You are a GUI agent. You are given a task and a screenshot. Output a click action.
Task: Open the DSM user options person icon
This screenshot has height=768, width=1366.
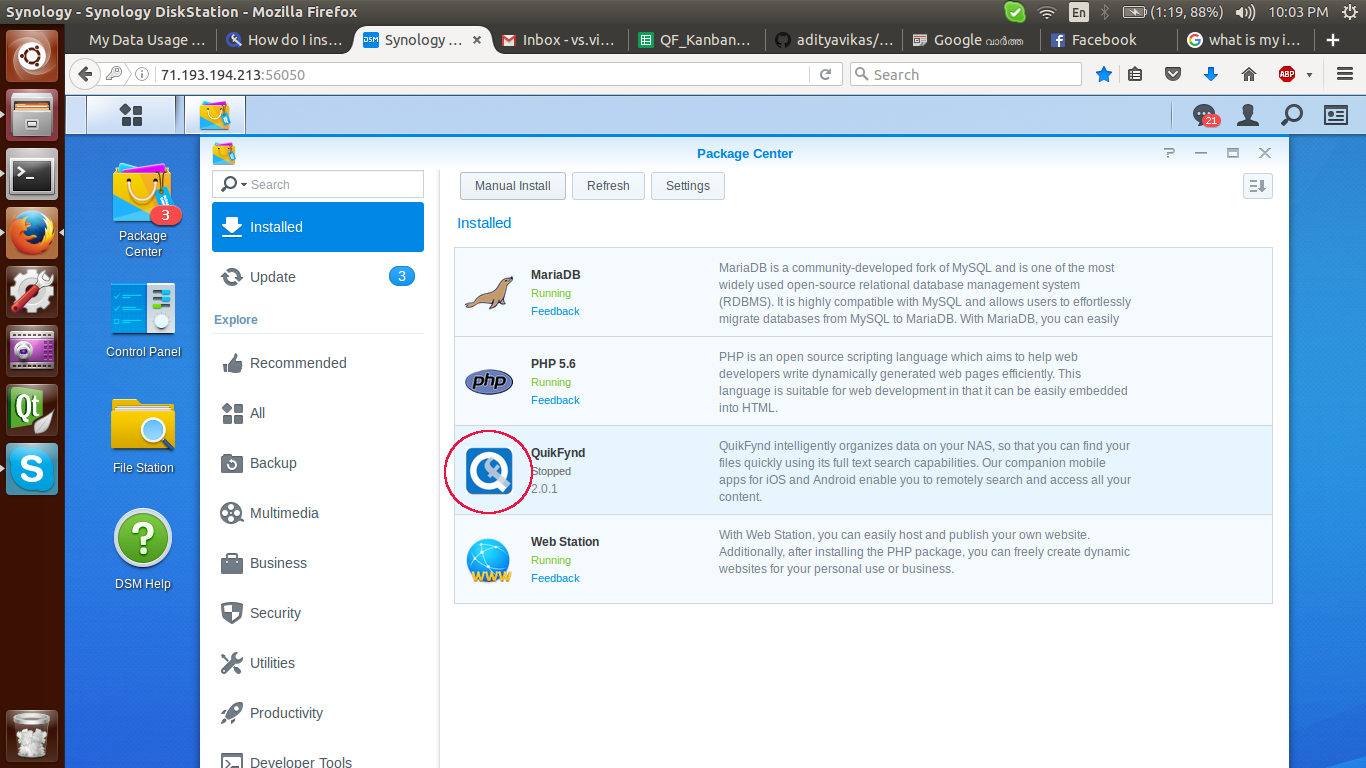[1248, 115]
